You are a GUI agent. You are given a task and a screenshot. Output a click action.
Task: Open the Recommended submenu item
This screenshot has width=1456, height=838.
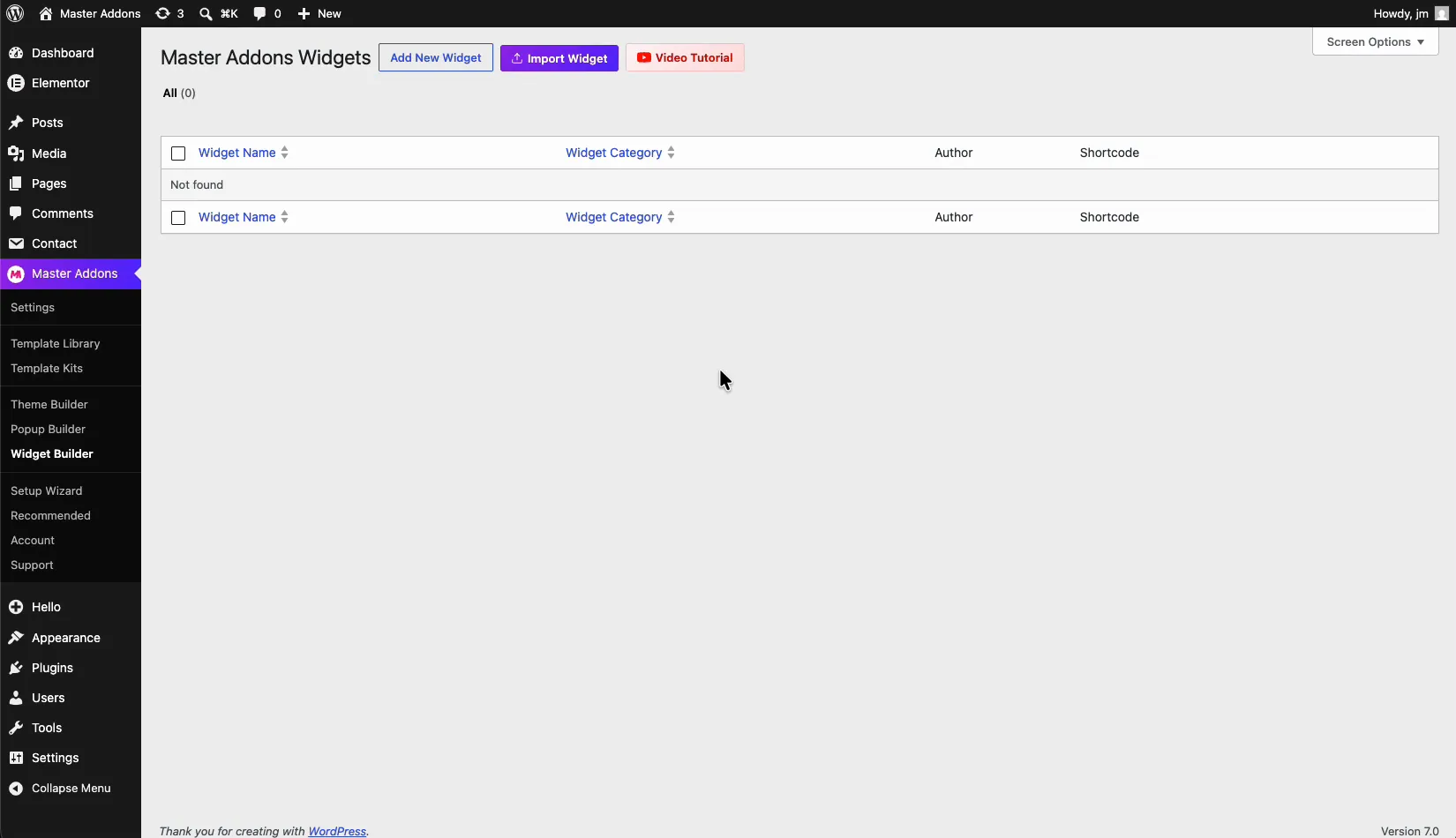pos(50,515)
